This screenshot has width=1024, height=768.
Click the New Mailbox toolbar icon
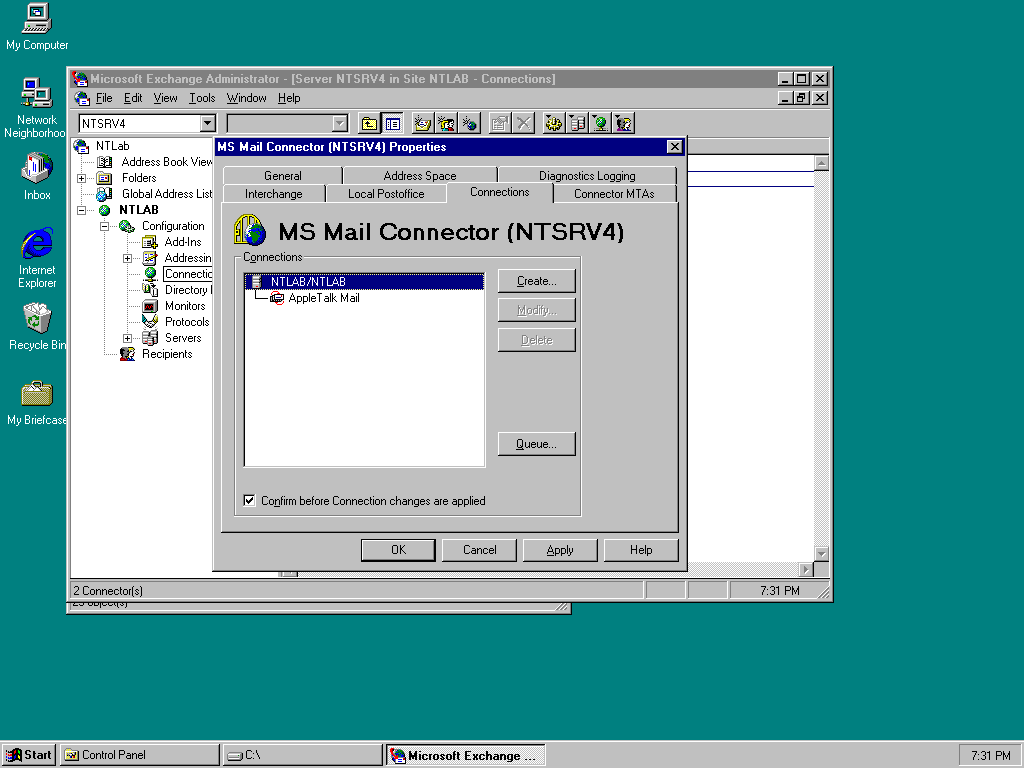pyautogui.click(x=423, y=123)
